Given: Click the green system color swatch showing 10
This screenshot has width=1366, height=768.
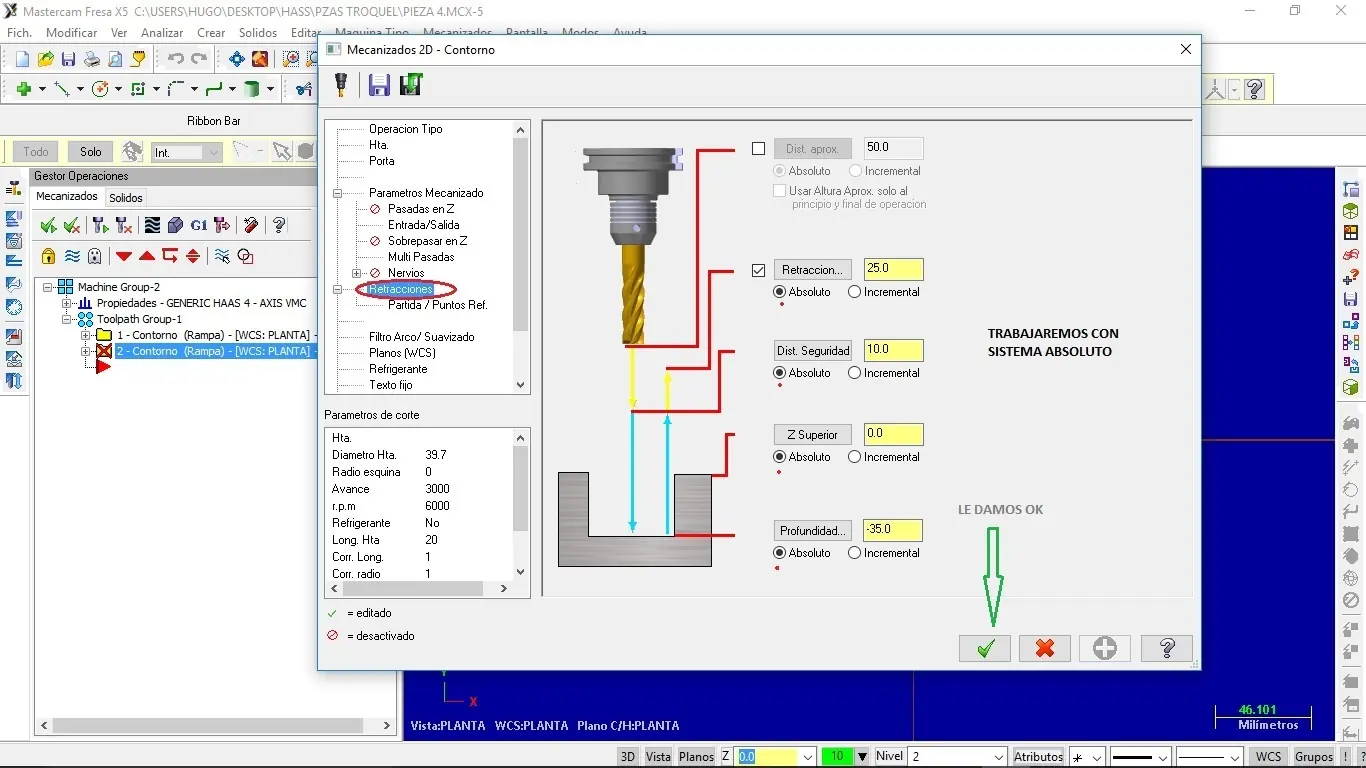Looking at the screenshot, I should click(x=837, y=757).
